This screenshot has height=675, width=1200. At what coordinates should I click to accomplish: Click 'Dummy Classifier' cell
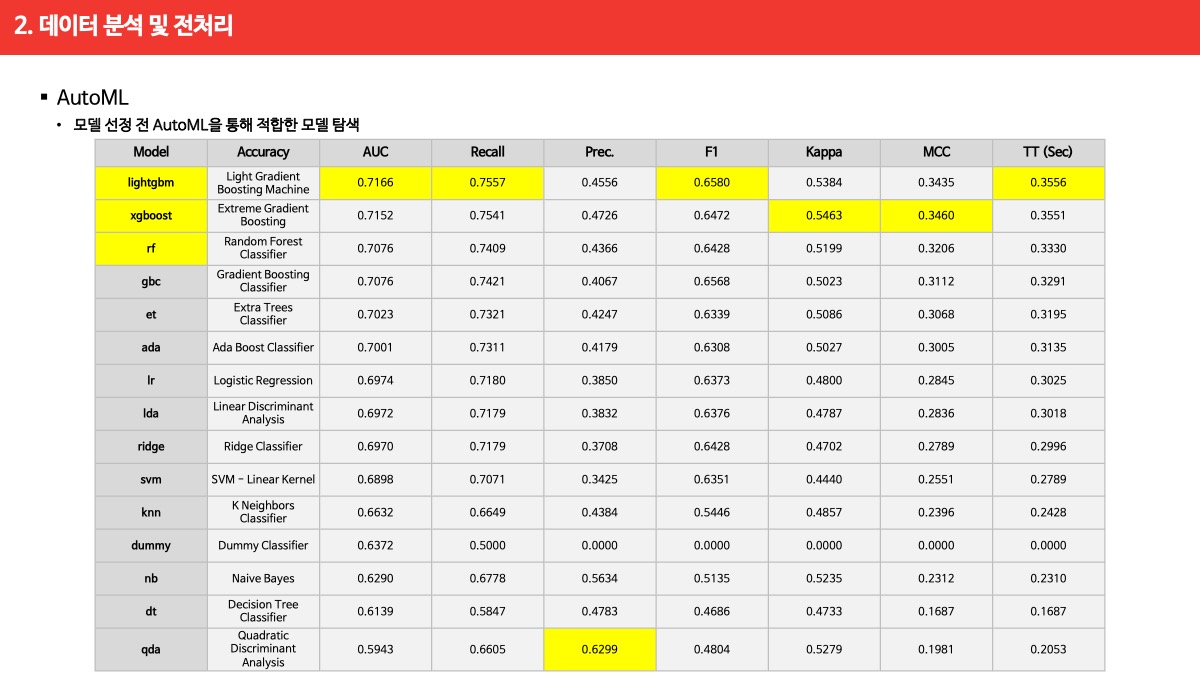coord(263,545)
